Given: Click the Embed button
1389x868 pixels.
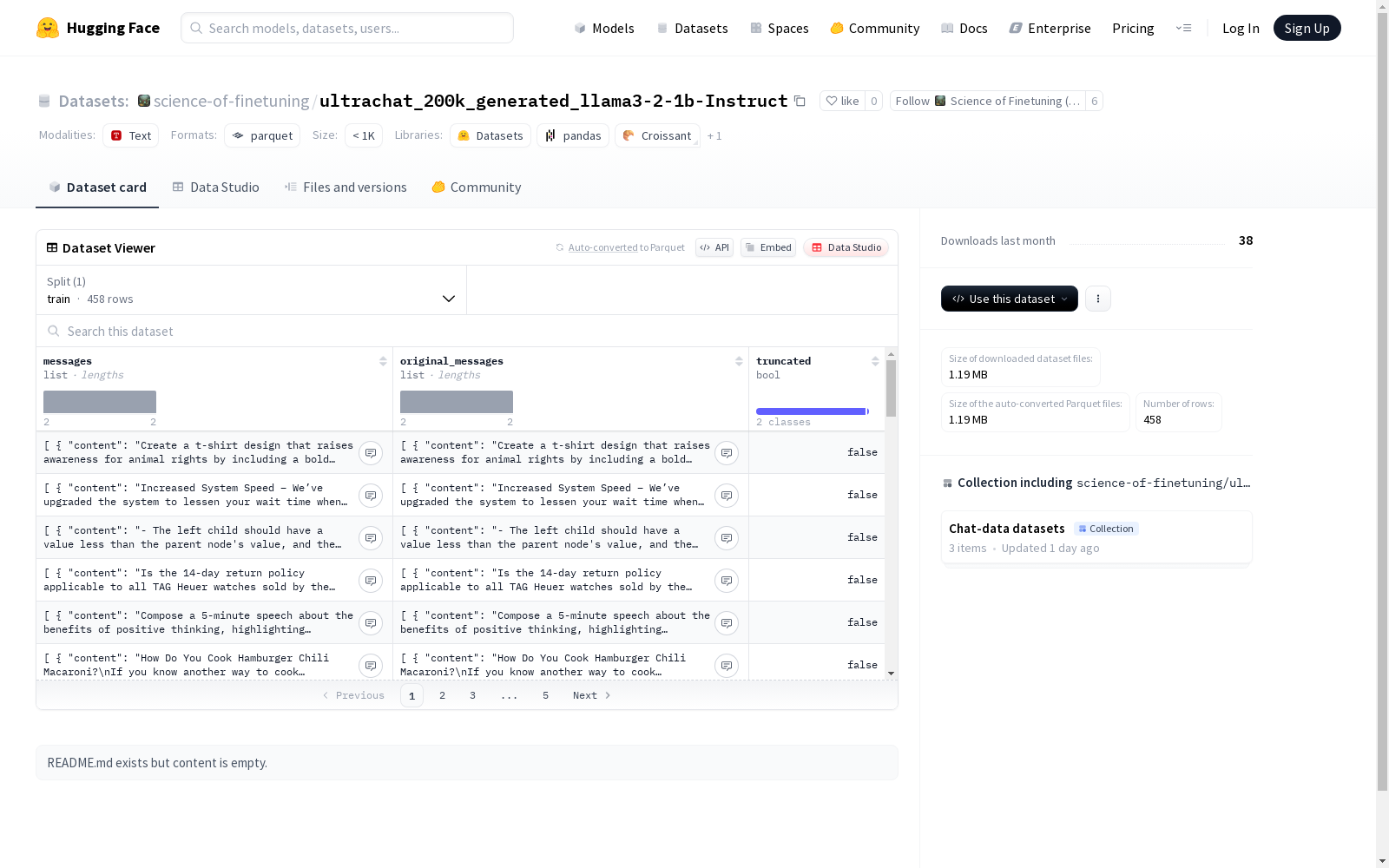Looking at the screenshot, I should (768, 247).
